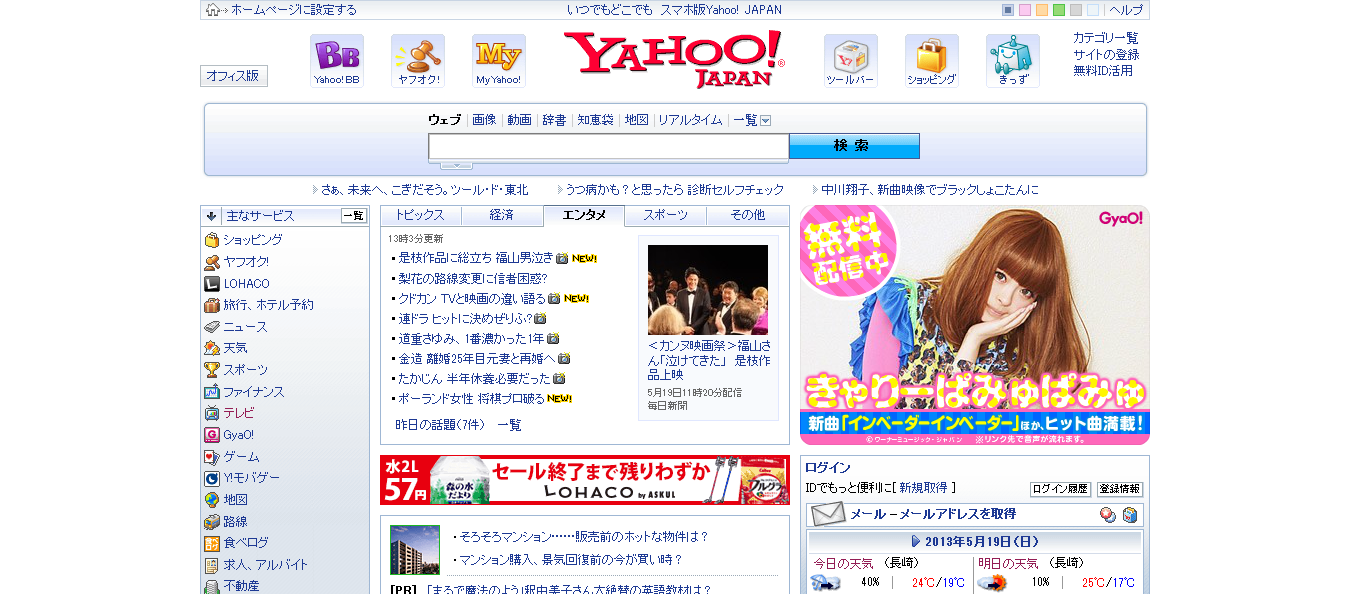The height and width of the screenshot is (594, 1349).
Task: Collapse the 主なサービス arrow button
Action: tap(211, 215)
